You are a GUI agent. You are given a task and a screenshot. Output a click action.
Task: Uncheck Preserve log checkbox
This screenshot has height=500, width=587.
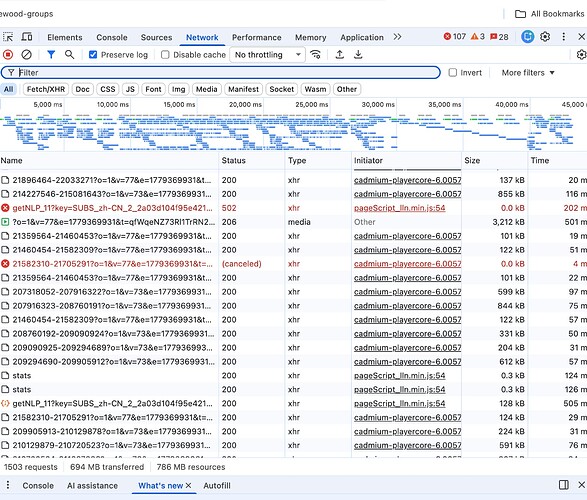[93, 55]
